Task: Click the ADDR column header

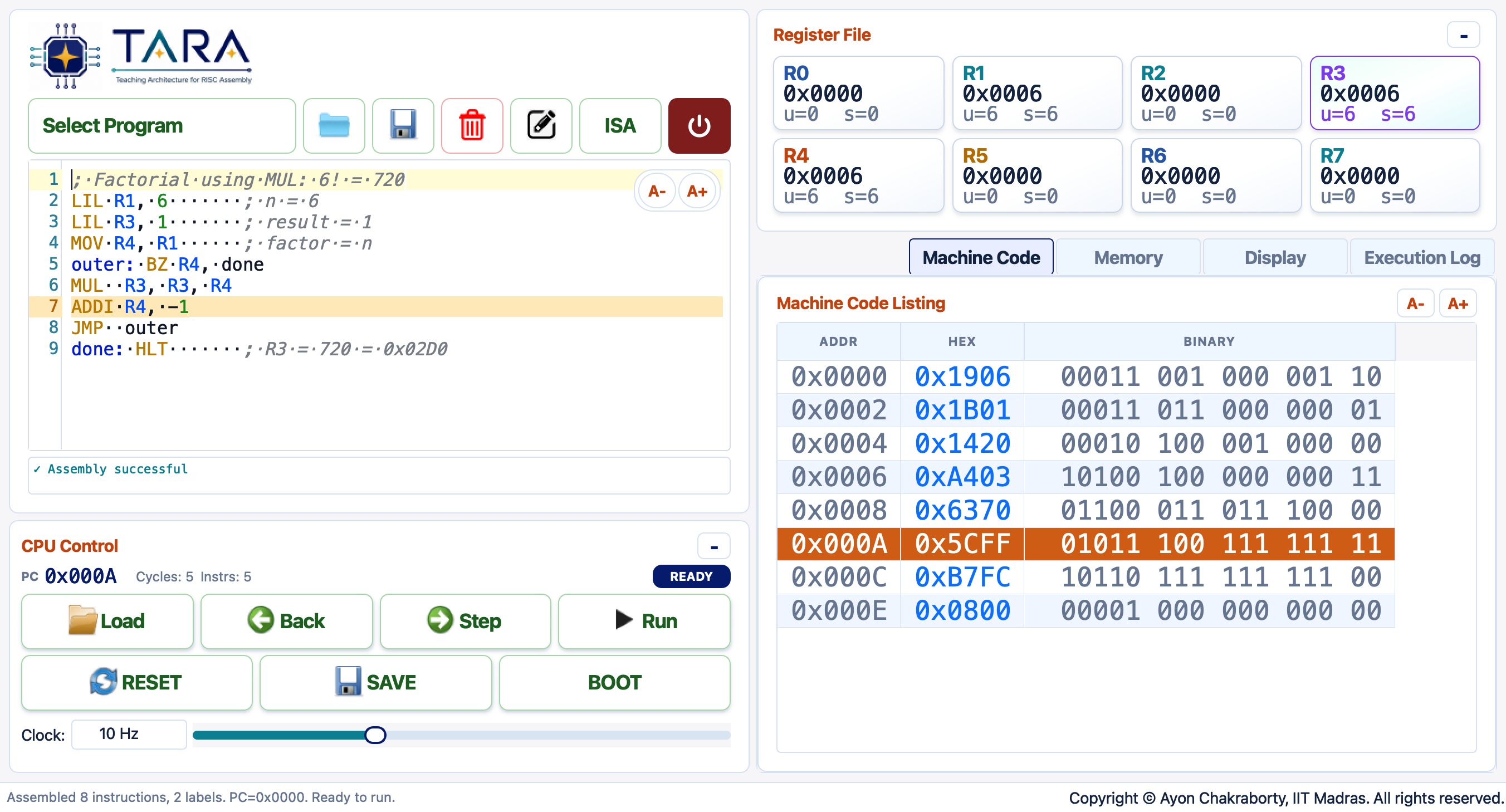Action: pos(838,341)
